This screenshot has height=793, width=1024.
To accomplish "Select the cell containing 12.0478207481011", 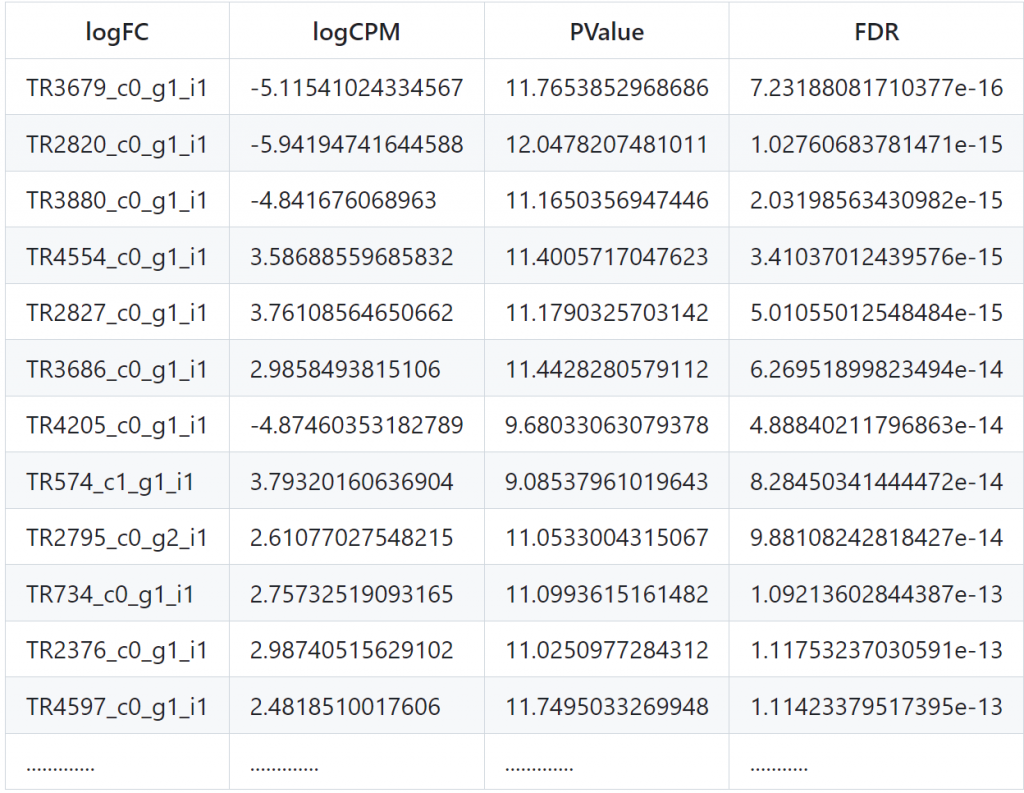I will point(606,144).
